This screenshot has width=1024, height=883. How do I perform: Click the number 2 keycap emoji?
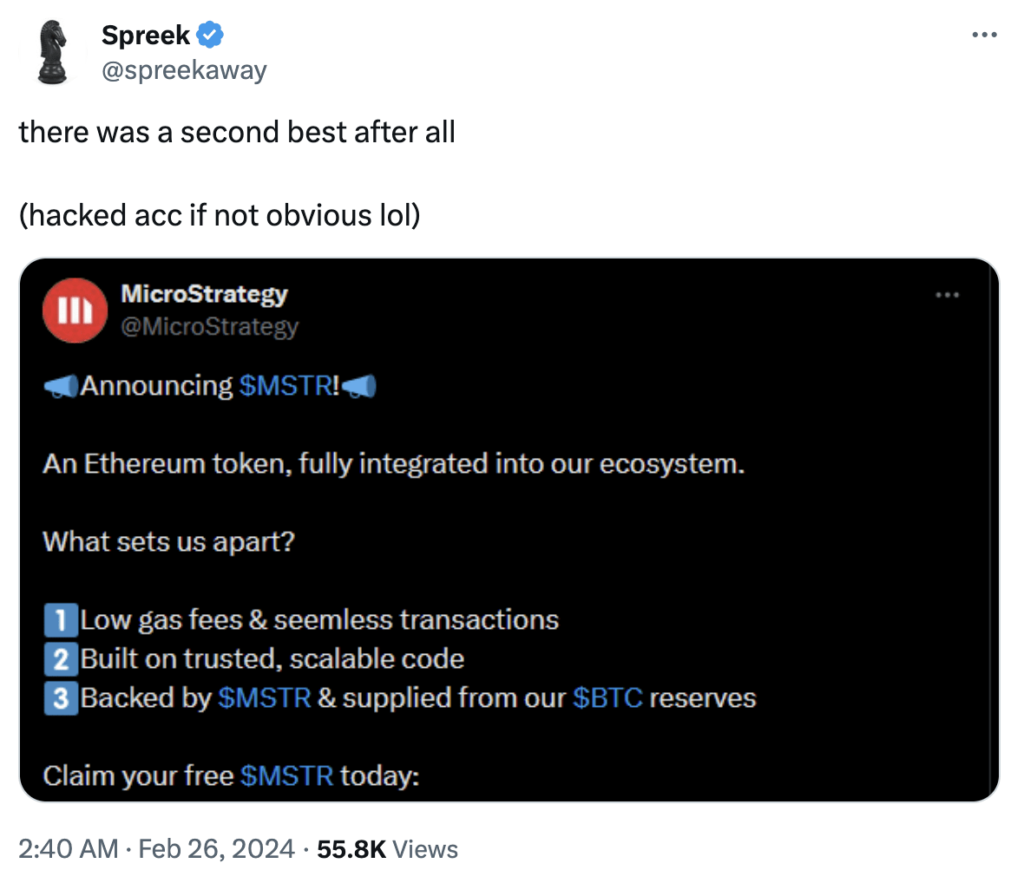pos(61,659)
